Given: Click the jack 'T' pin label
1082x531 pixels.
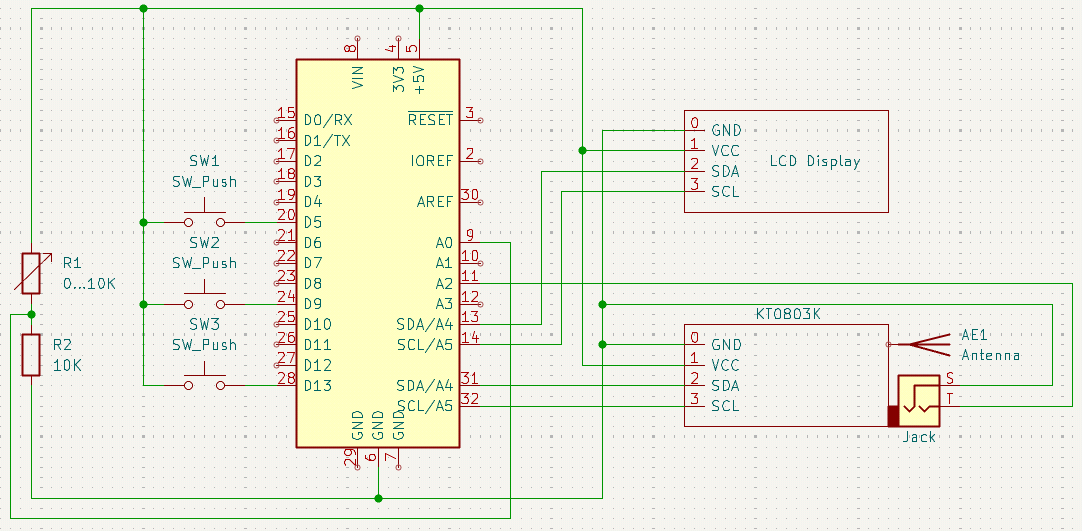Looking at the screenshot, I should coord(950,399).
